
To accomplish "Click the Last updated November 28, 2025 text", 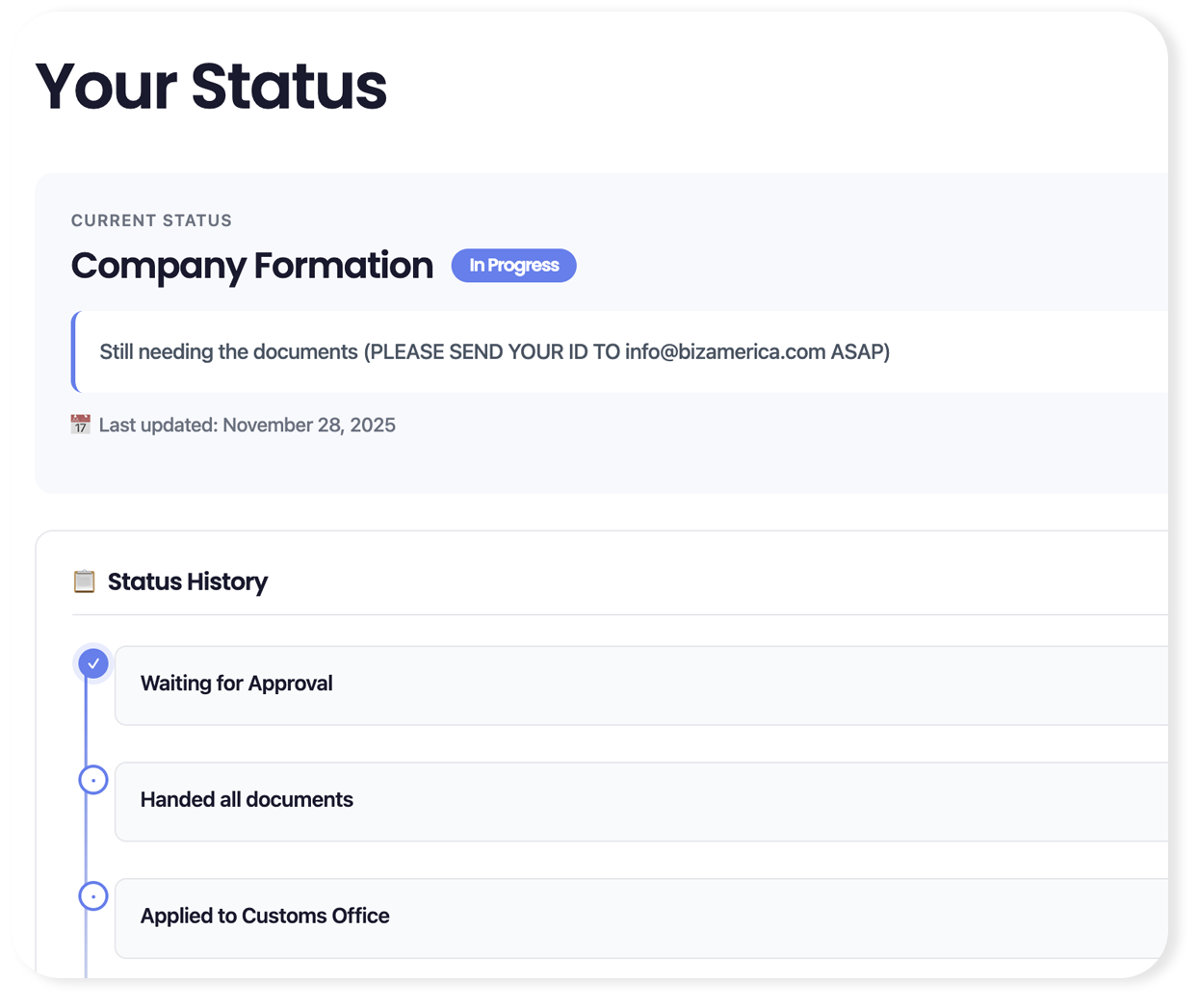I will (x=248, y=426).
